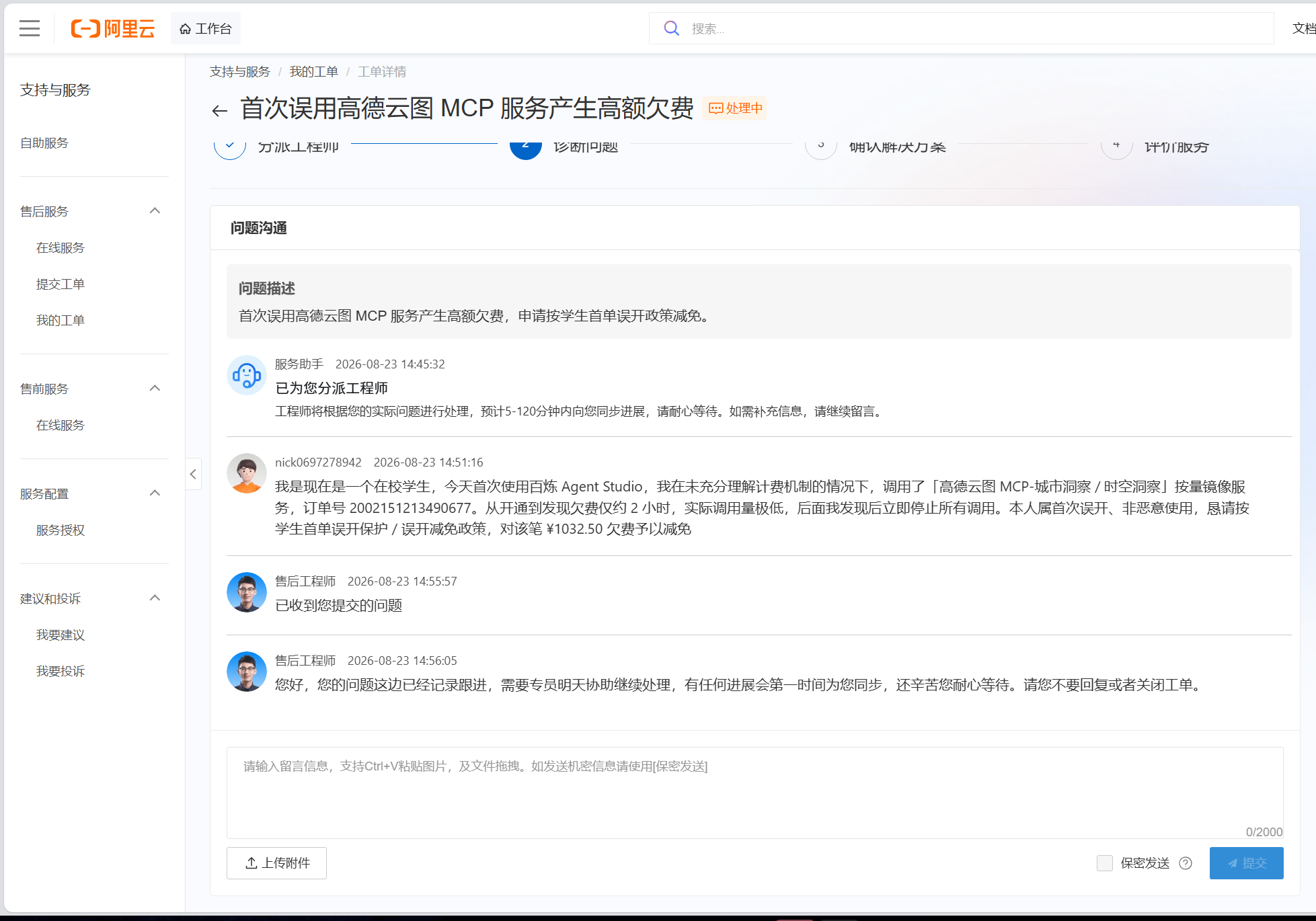Viewport: 1316px width, 921px height.
Task: Open 服务授权 in the sidebar
Action: pyautogui.click(x=61, y=530)
